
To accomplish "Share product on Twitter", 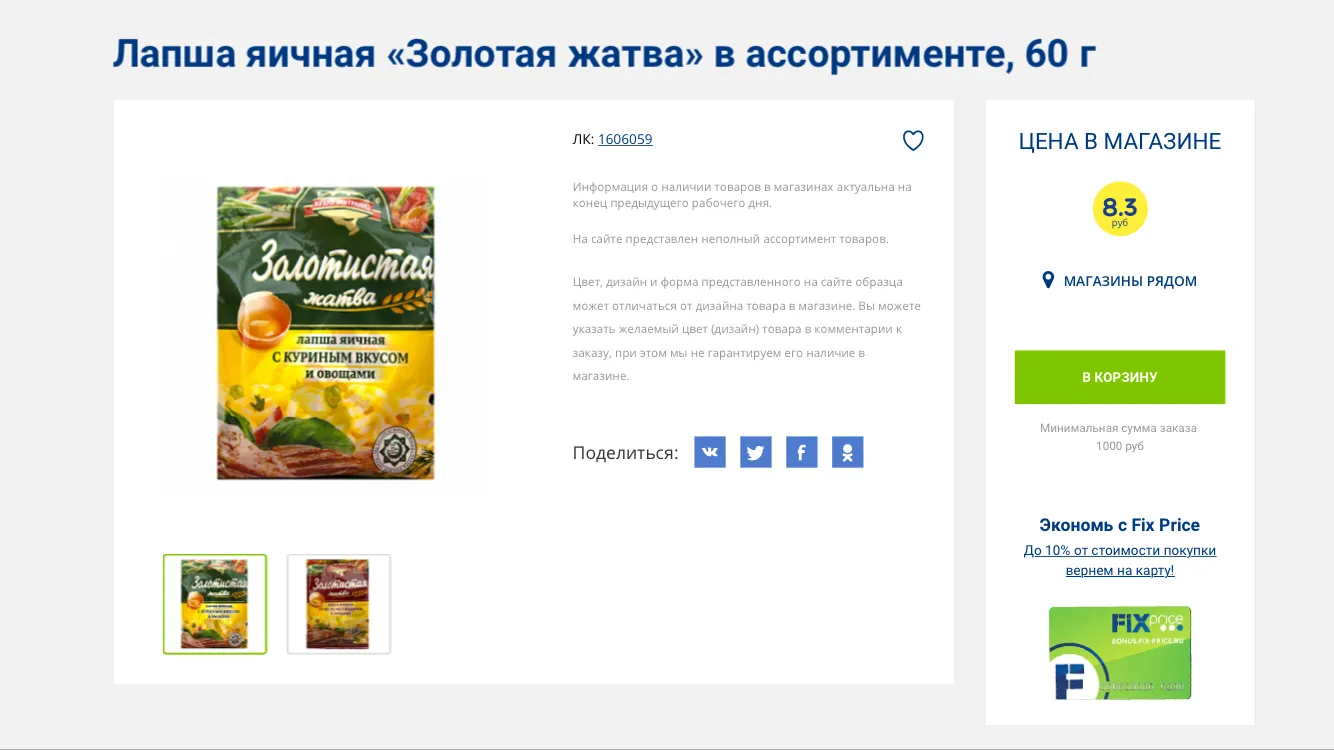I will tap(756, 452).
